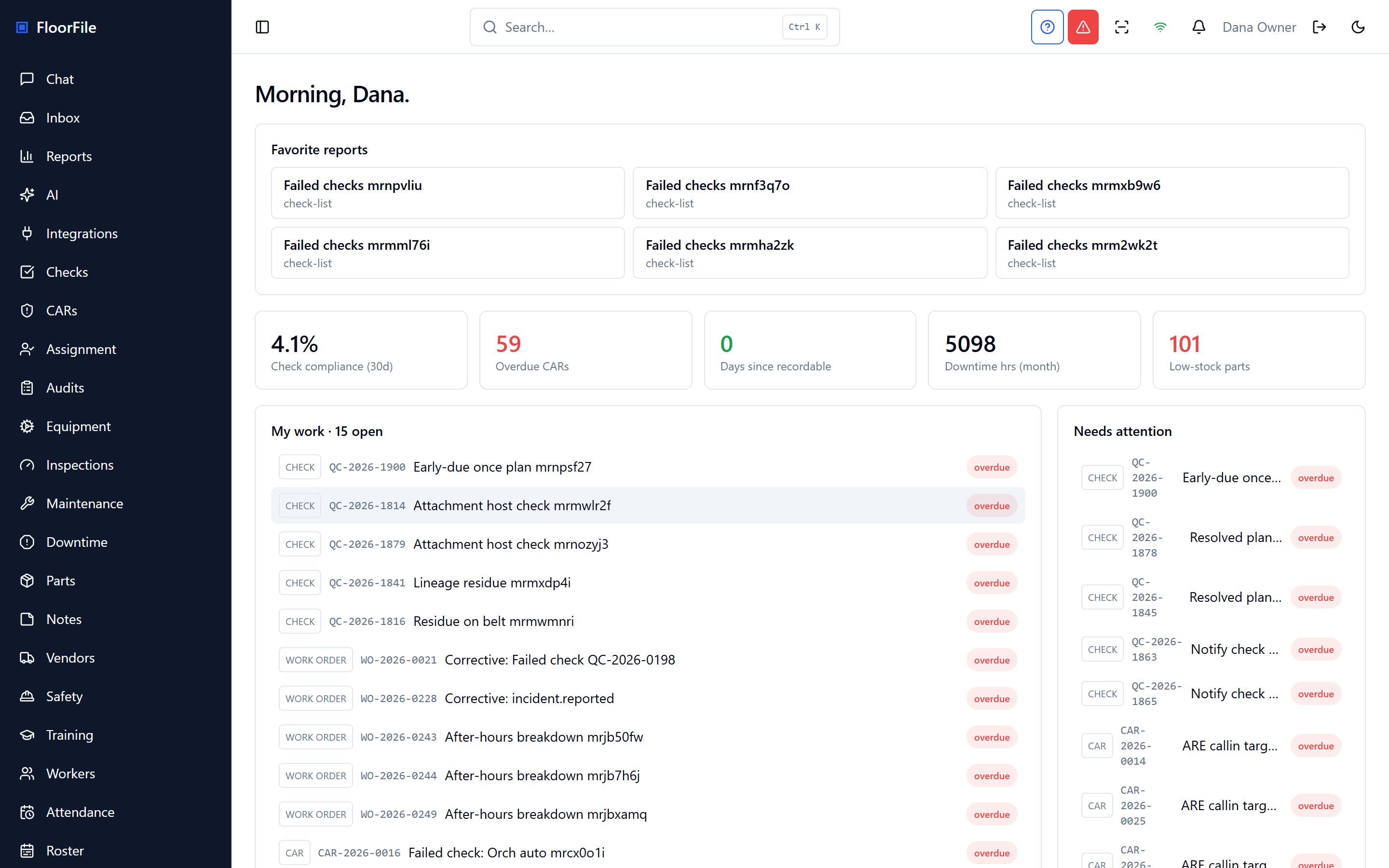Screen dimensions: 1389x868
Task: Click the help question-mark button
Action: point(1047,27)
